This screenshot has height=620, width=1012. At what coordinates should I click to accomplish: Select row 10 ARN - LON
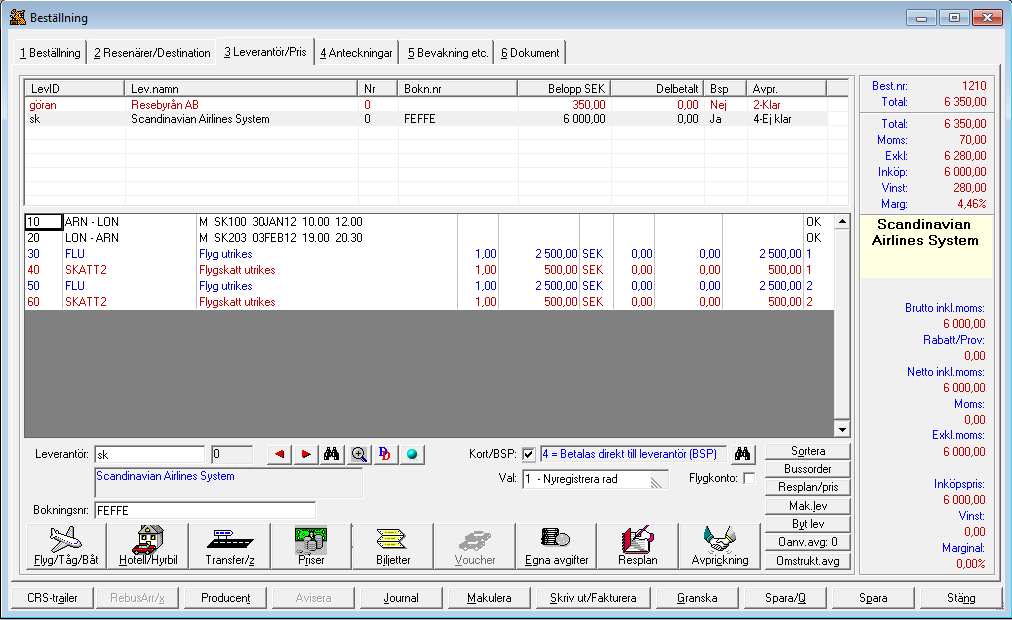point(429,222)
